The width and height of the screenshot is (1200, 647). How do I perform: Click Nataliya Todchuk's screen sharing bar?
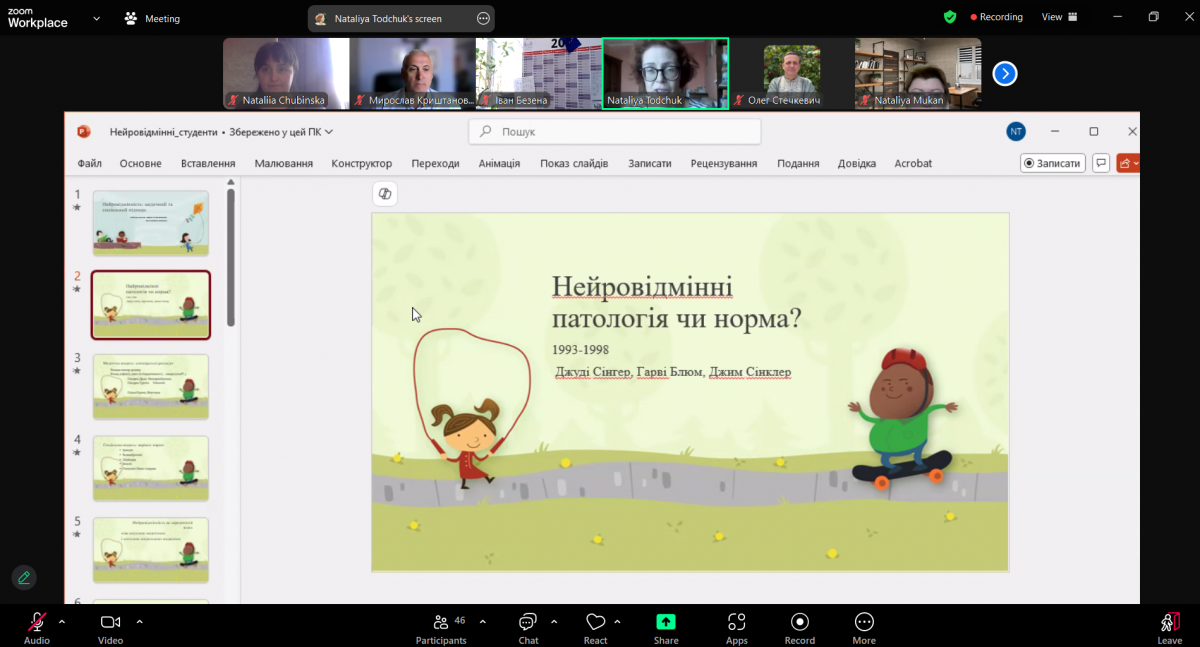(400, 17)
